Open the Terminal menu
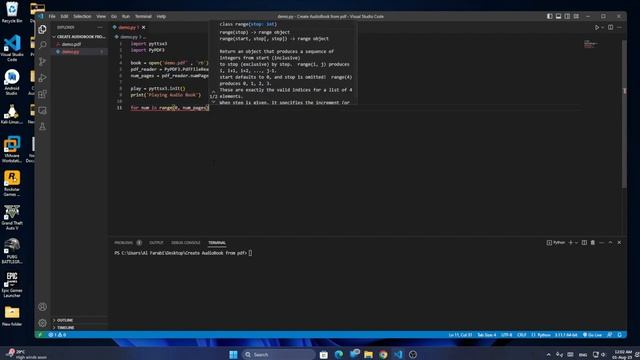 (143, 16)
